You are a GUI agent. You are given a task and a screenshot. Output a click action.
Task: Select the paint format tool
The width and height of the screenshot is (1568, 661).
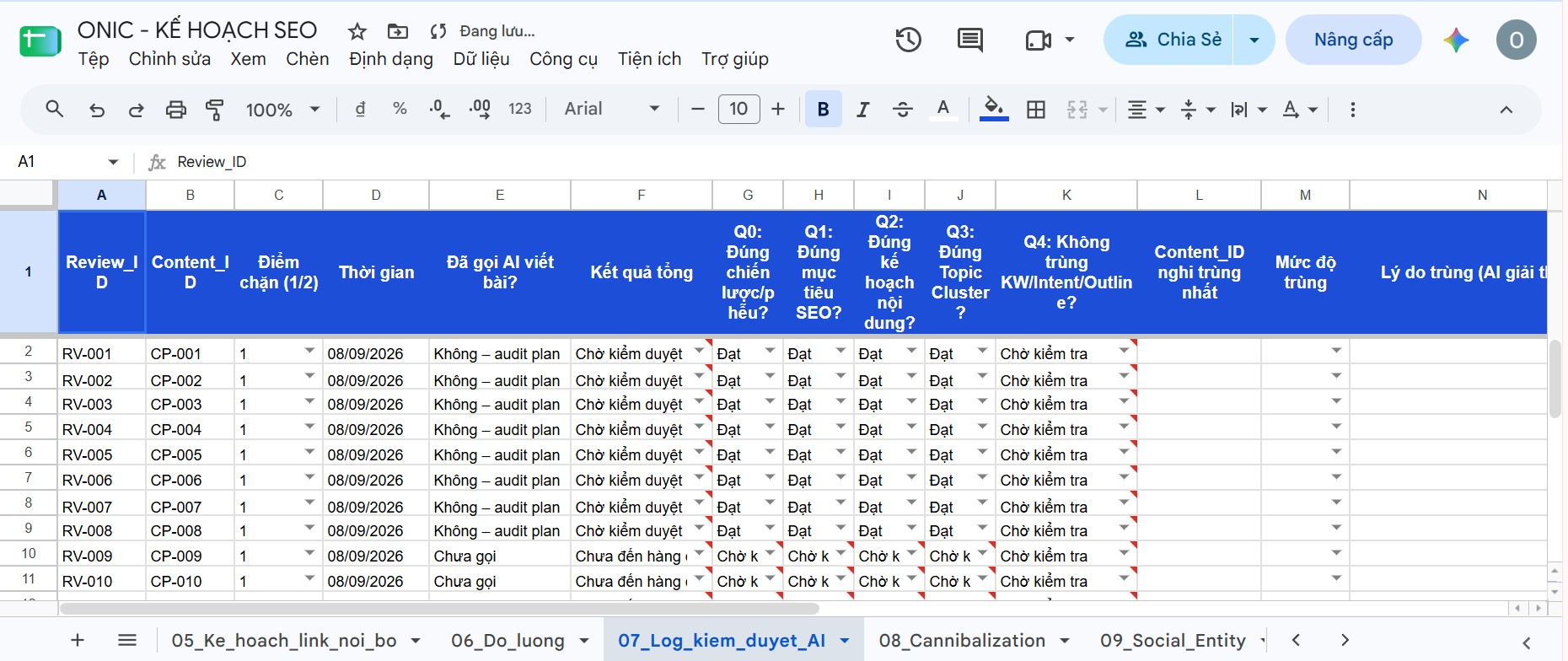(x=215, y=109)
